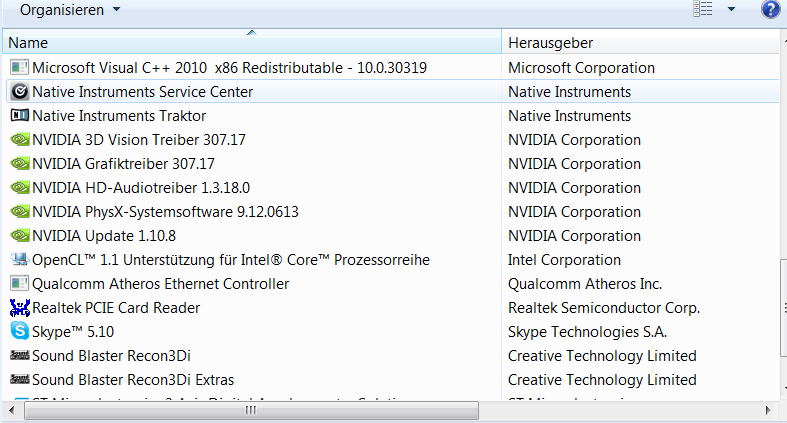Screen dimensions: 787x423
Task: Click the Native Instruments Traktor icon
Action: 20,115
